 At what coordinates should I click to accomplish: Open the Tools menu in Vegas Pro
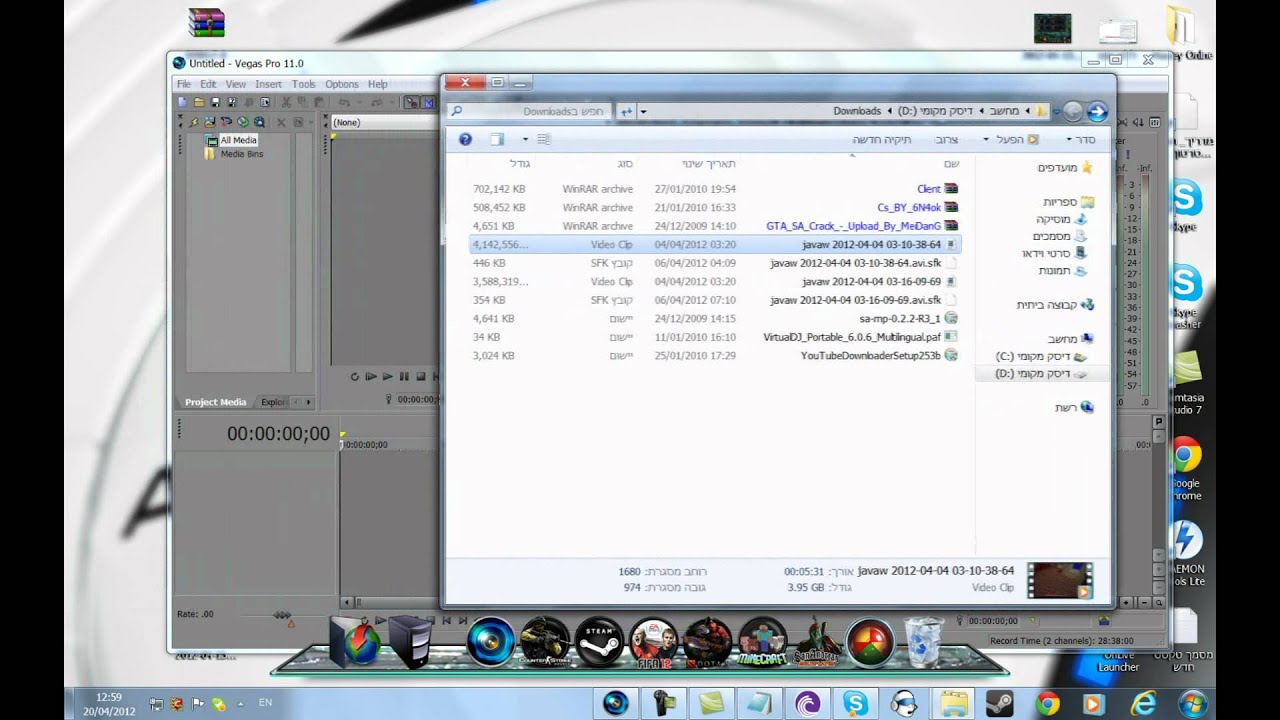point(303,84)
